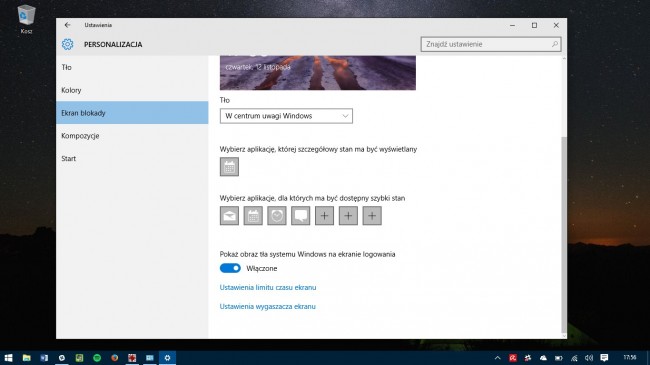This screenshot has width=650, height=365.
Task: Open the gear-with-badge tray icon
Action: pos(528,358)
